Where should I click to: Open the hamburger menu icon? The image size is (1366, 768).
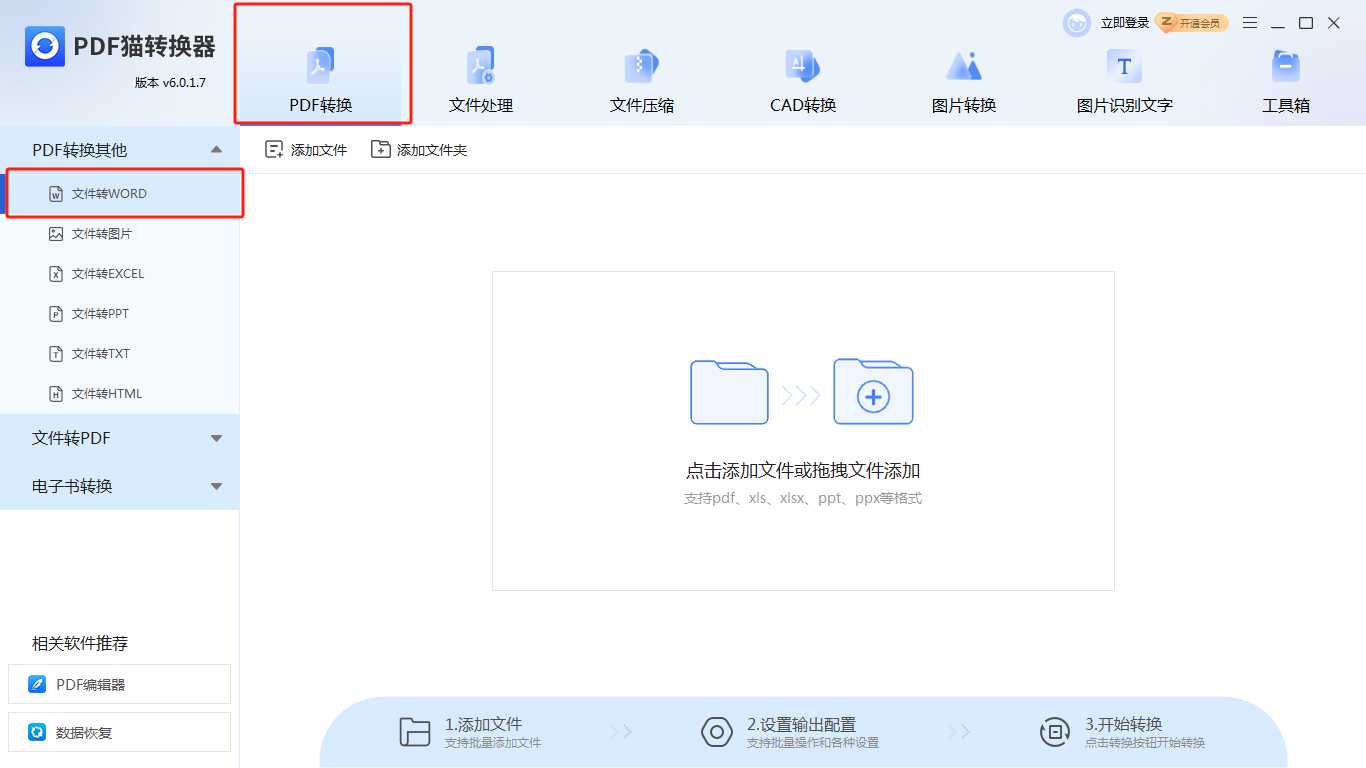(1250, 23)
